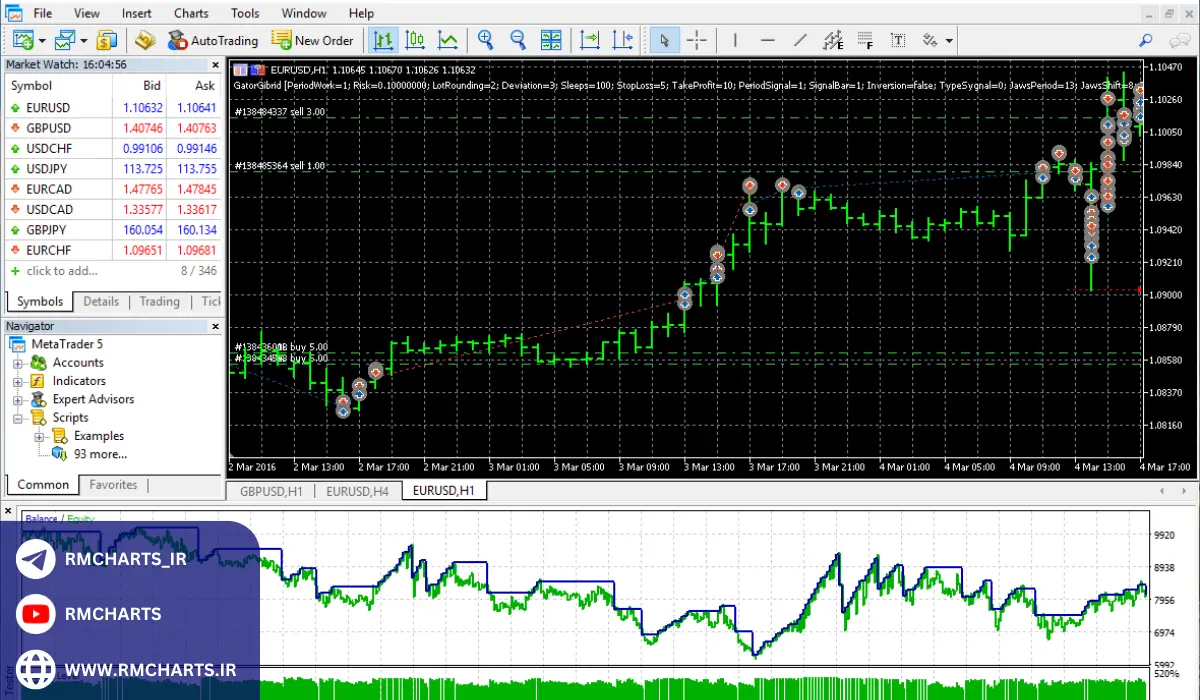Select the GBPJPY row in Market Watch
The image size is (1200, 700).
tap(48, 230)
